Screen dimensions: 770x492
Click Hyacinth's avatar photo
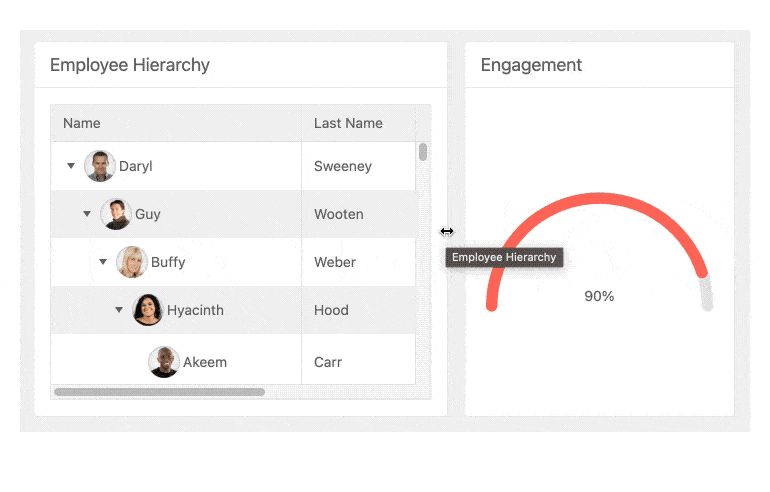pyautogui.click(x=148, y=310)
